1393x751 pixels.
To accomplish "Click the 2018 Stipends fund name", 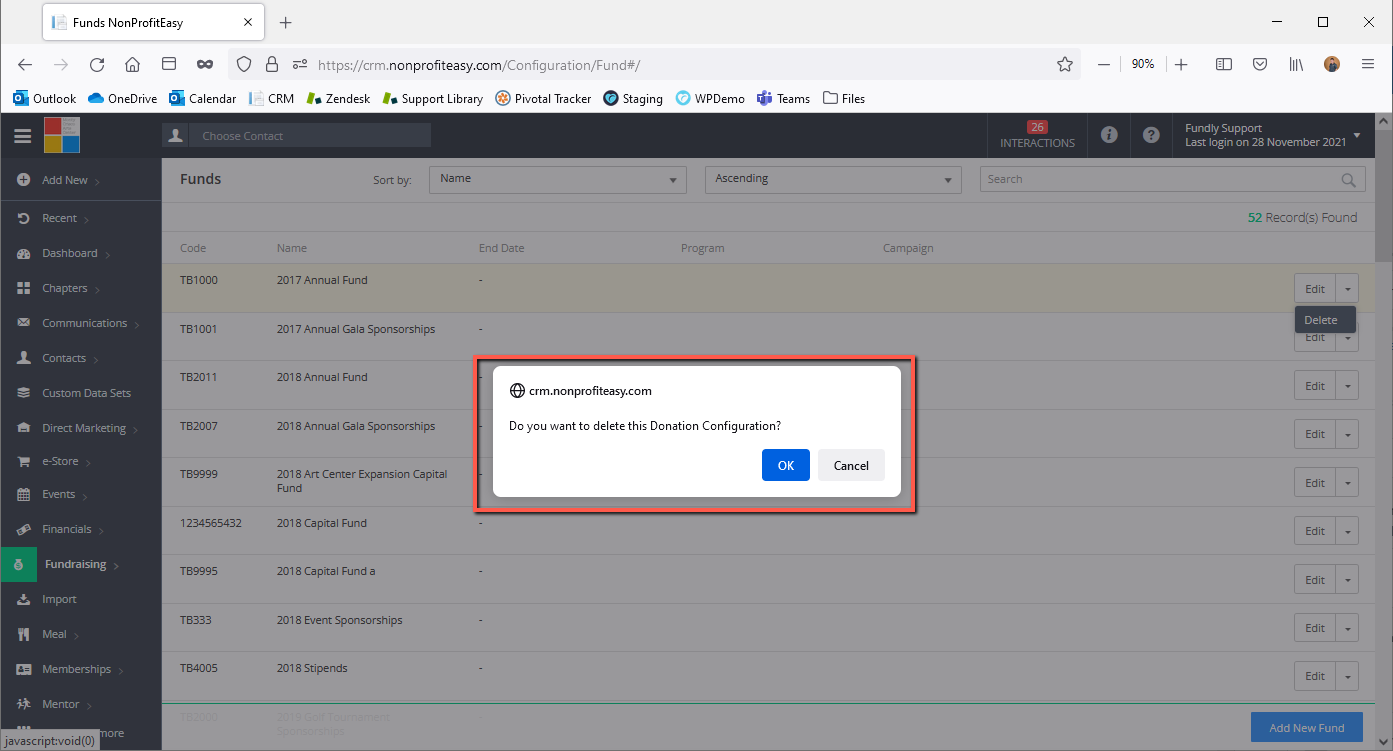I will tap(312, 668).
